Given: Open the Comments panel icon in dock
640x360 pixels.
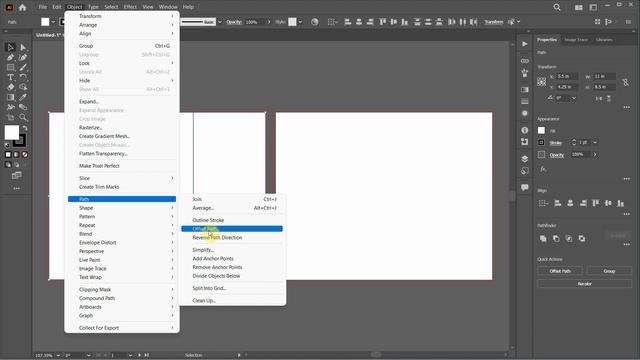Looking at the screenshot, I should pos(525,187).
